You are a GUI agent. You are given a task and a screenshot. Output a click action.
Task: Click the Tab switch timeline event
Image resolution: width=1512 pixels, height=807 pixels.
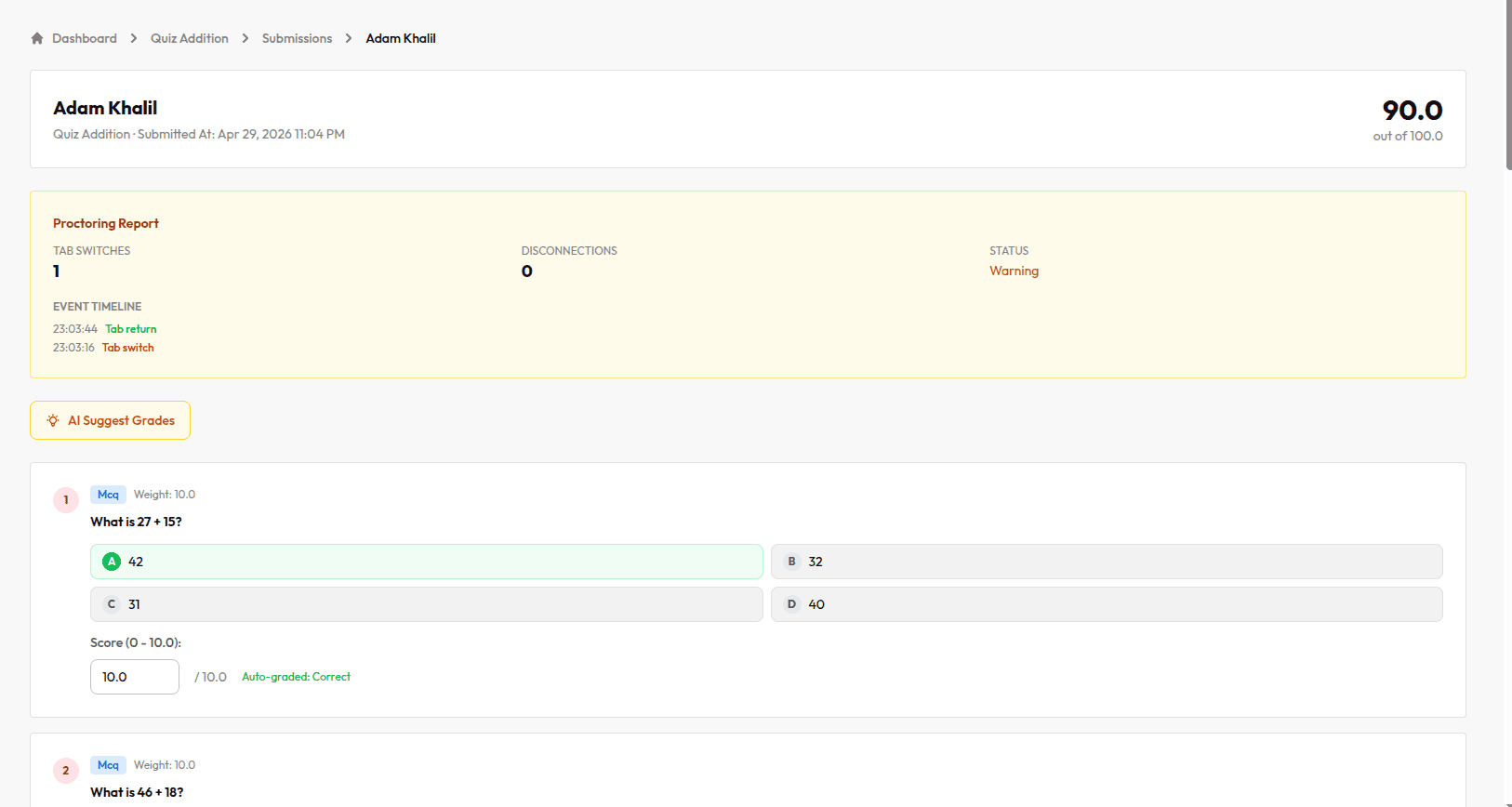128,348
